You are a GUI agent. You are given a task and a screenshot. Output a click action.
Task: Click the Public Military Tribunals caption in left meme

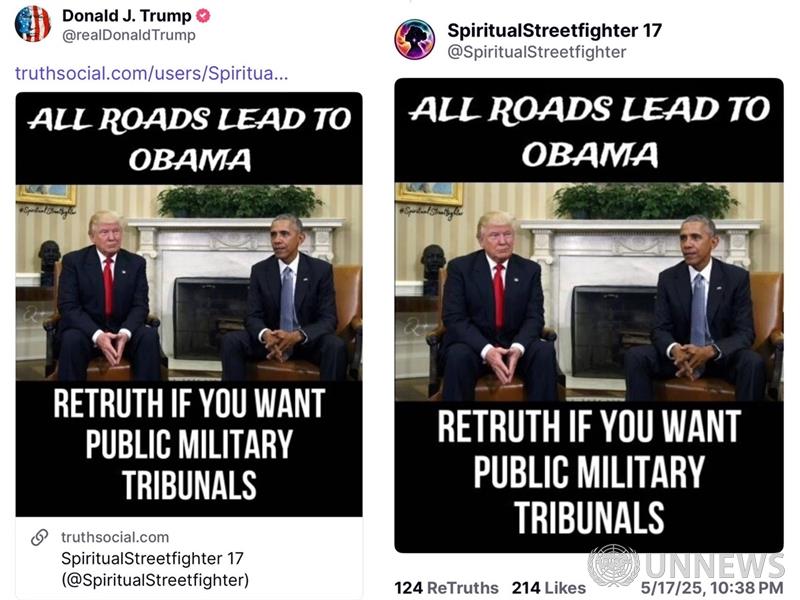pyautogui.click(x=189, y=444)
